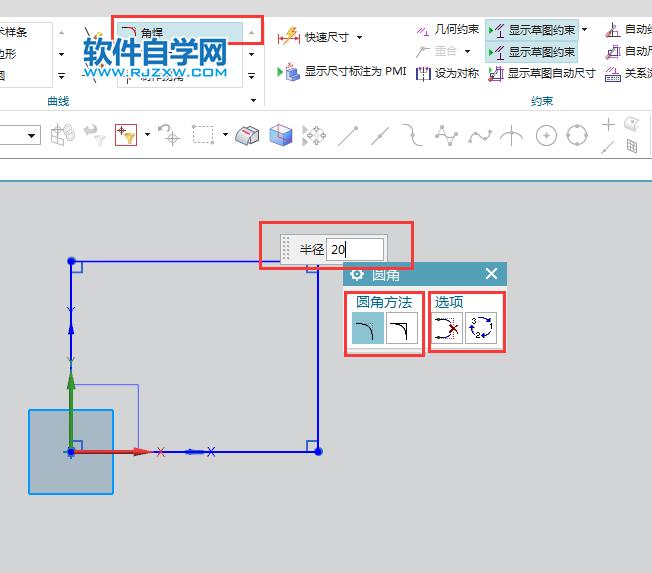Image resolution: width=652 pixels, height=573 pixels.
Task: Close the 圆角 fillet dialog
Action: 491,274
